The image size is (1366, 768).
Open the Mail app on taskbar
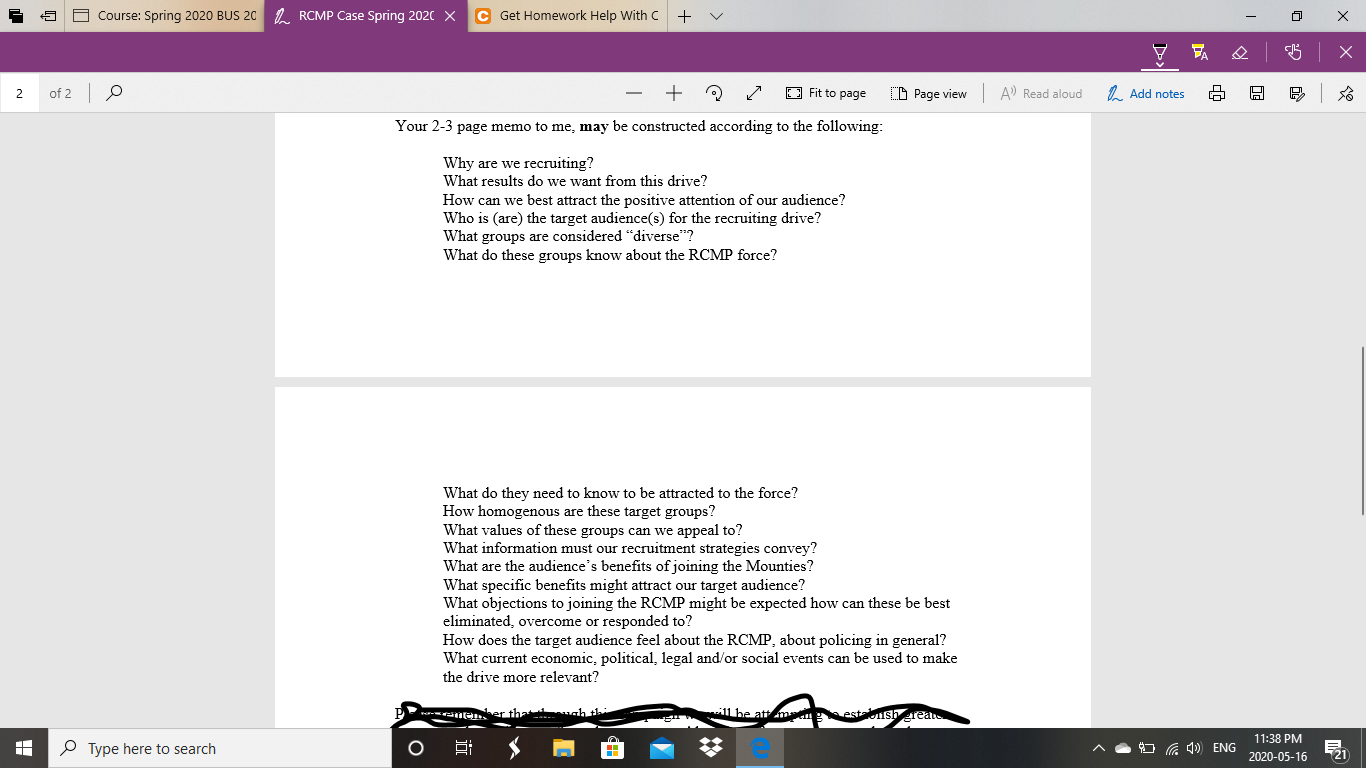pyautogui.click(x=661, y=748)
